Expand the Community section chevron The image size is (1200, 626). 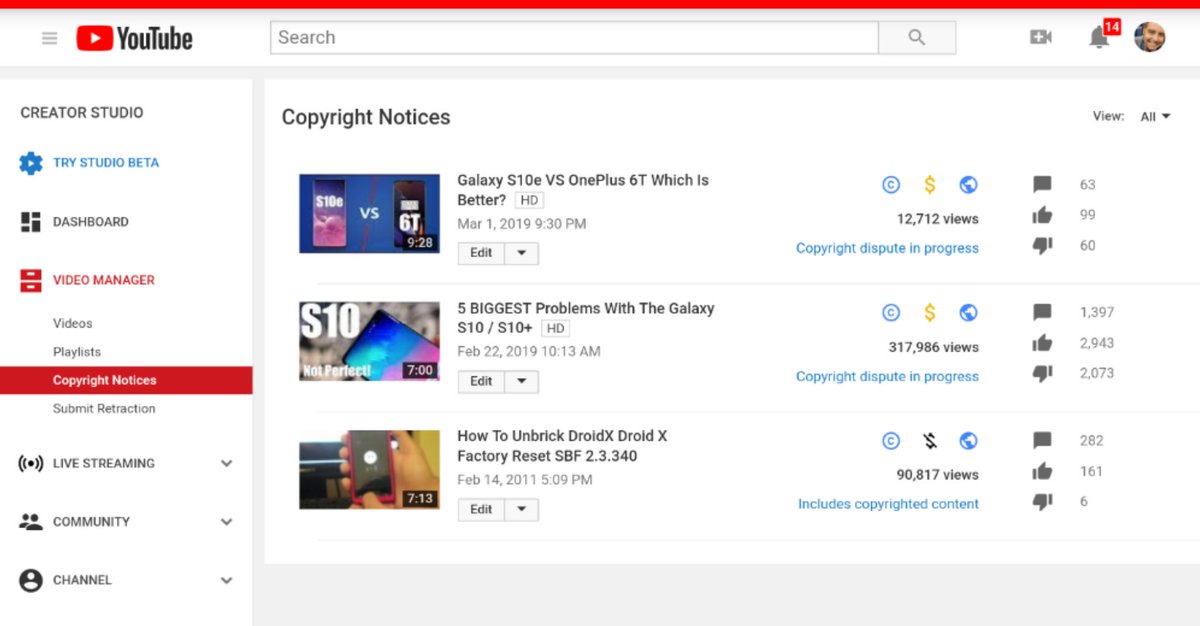click(x=227, y=522)
